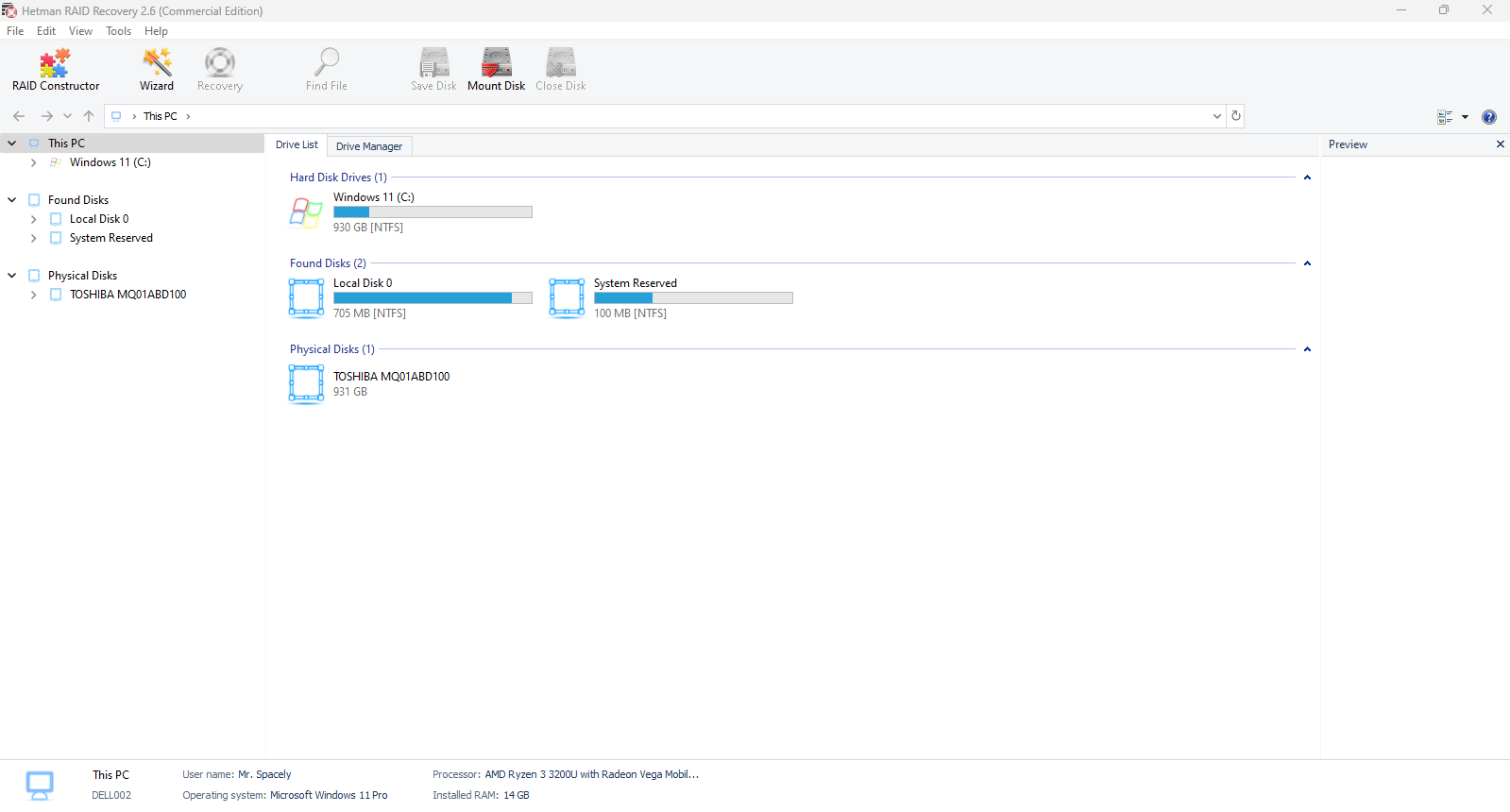Screen dimensions: 1510x812
Task: Click the Hard Disk Drives (1) header
Action: coord(338,178)
